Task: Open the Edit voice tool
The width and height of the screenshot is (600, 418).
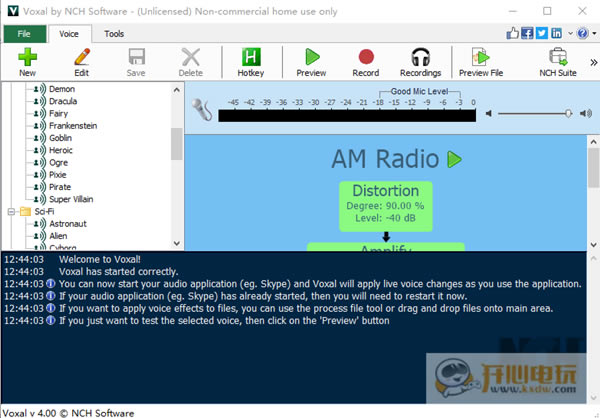Action: pyautogui.click(x=82, y=62)
